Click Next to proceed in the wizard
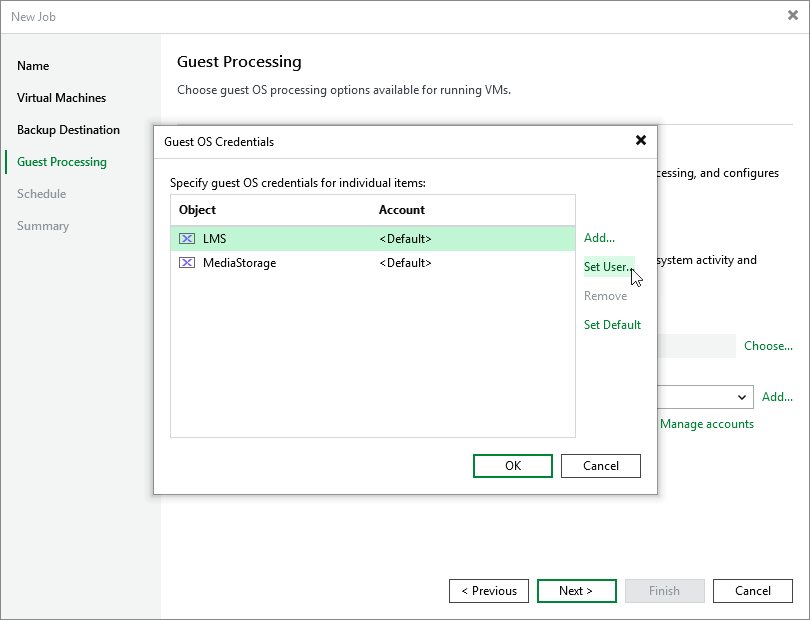This screenshot has width=810, height=620. click(576, 591)
